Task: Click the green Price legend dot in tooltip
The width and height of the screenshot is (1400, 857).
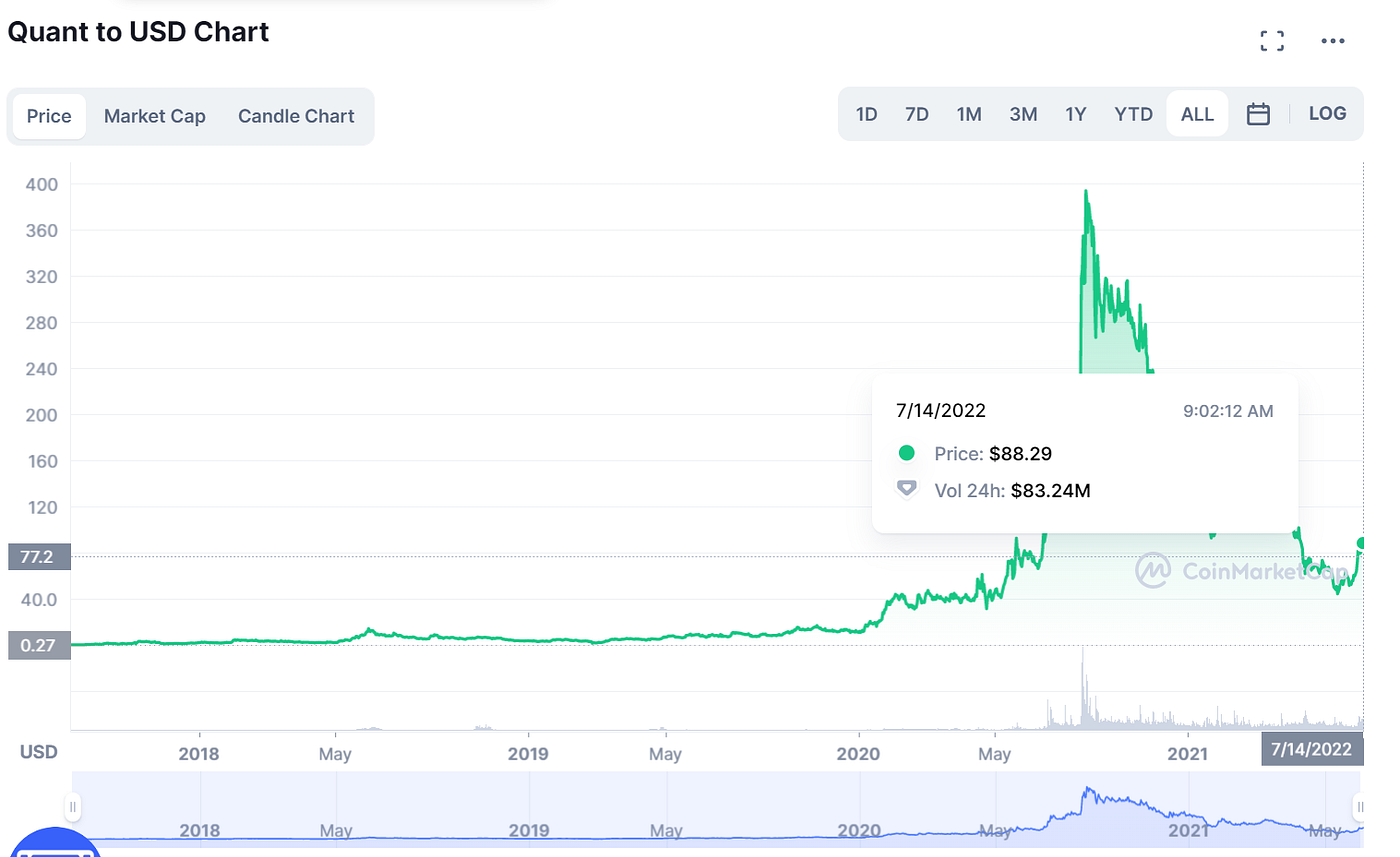Action: coord(907,454)
